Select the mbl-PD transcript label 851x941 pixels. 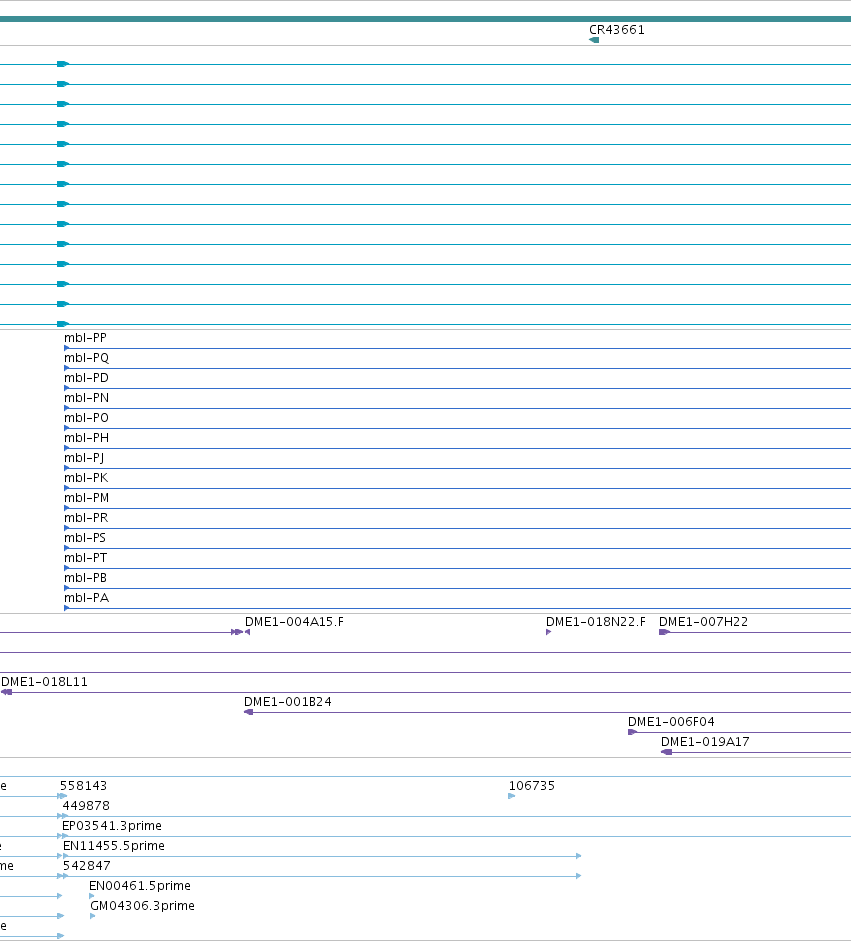tap(86, 377)
